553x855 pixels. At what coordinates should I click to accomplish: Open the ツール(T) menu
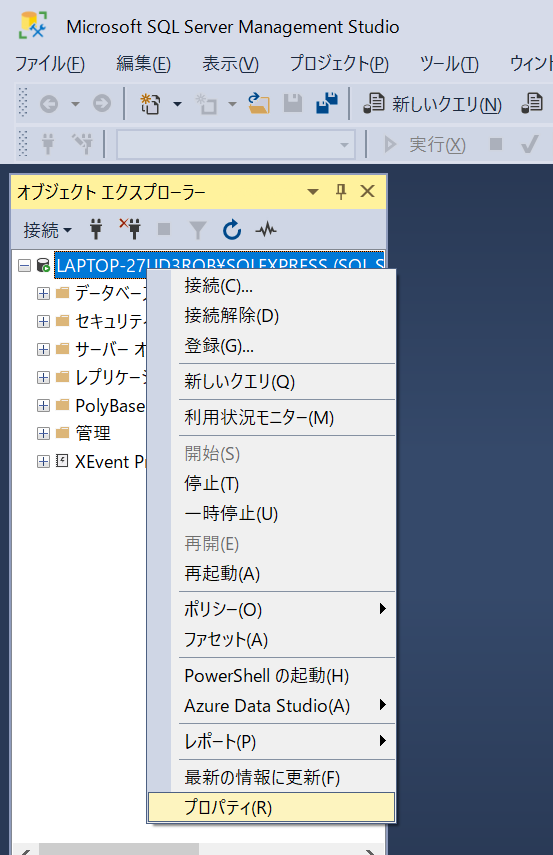[x=449, y=64]
